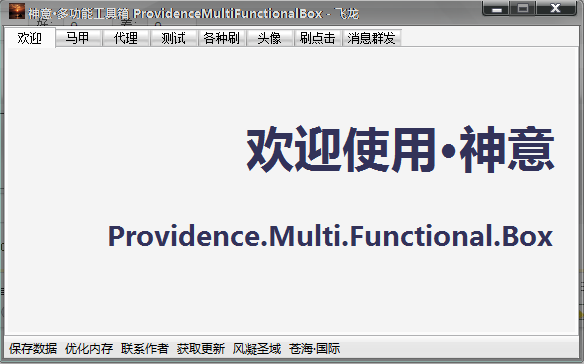Open 联系作者 contact link
This screenshot has width=584, height=364.
(x=145, y=349)
